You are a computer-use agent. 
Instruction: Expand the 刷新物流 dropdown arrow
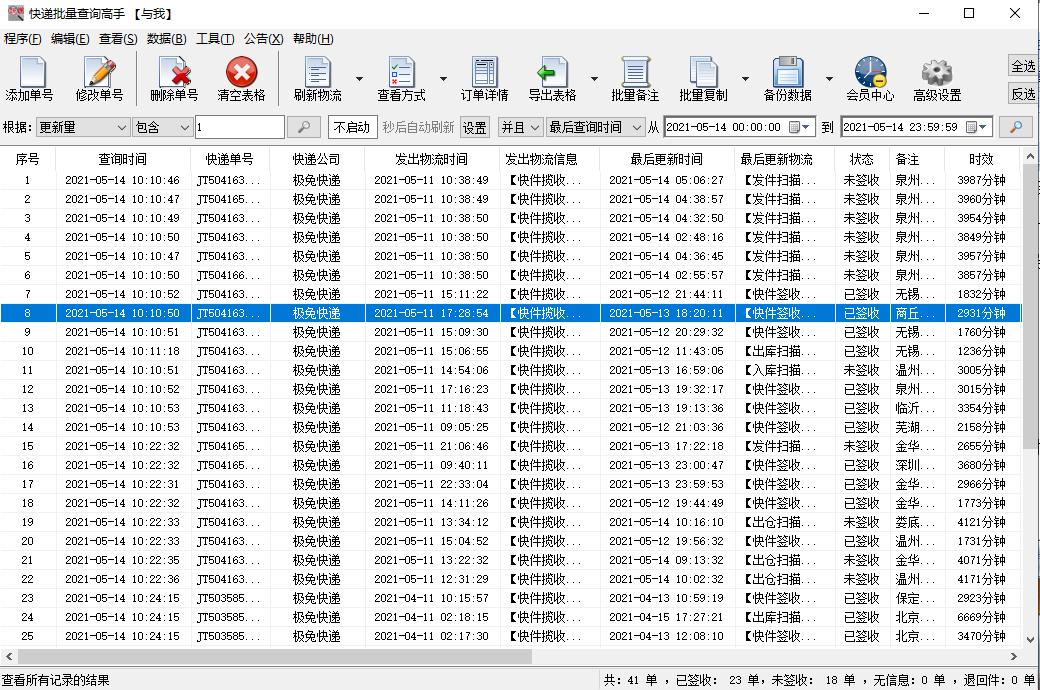click(x=359, y=79)
